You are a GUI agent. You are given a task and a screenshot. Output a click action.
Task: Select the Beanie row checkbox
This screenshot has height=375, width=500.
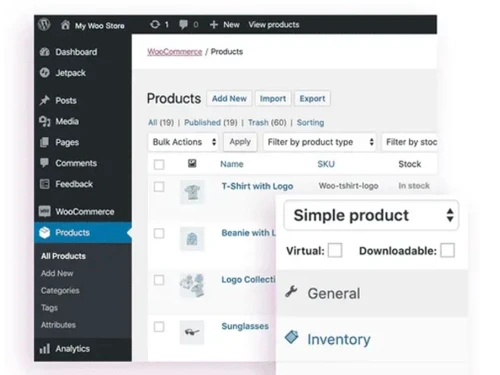(159, 233)
